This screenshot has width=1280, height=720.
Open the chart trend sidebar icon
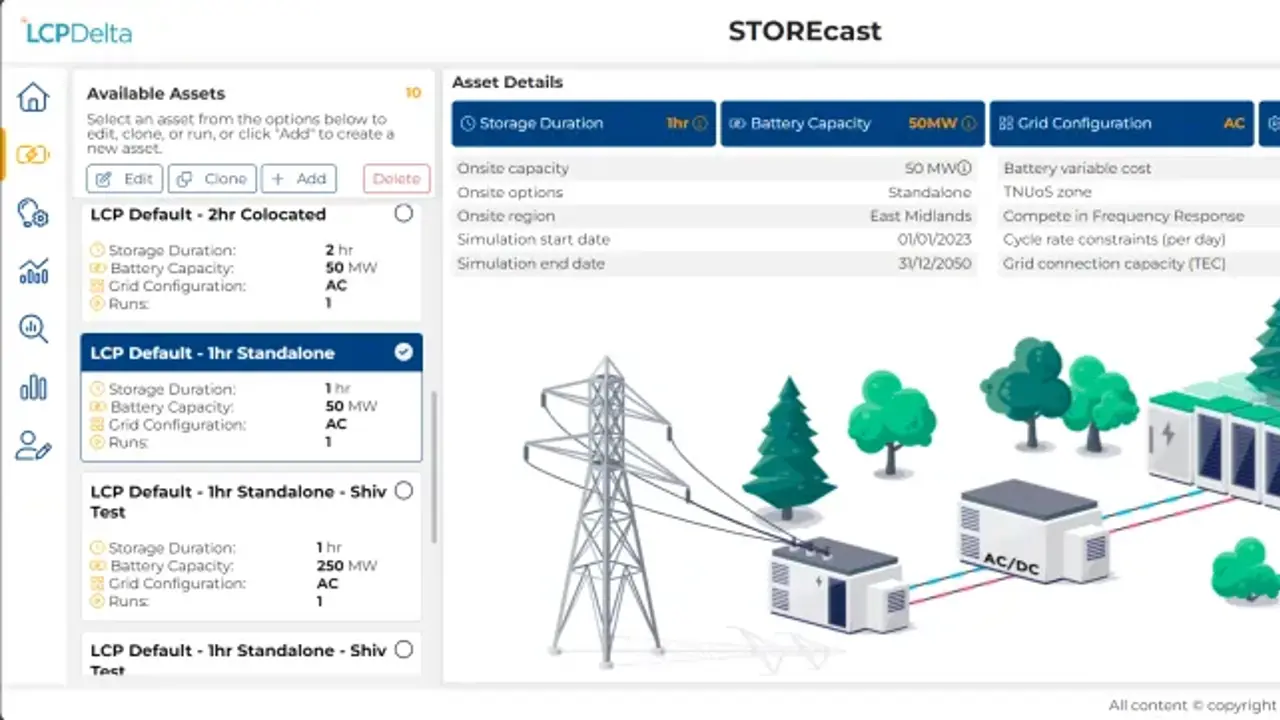[33, 270]
